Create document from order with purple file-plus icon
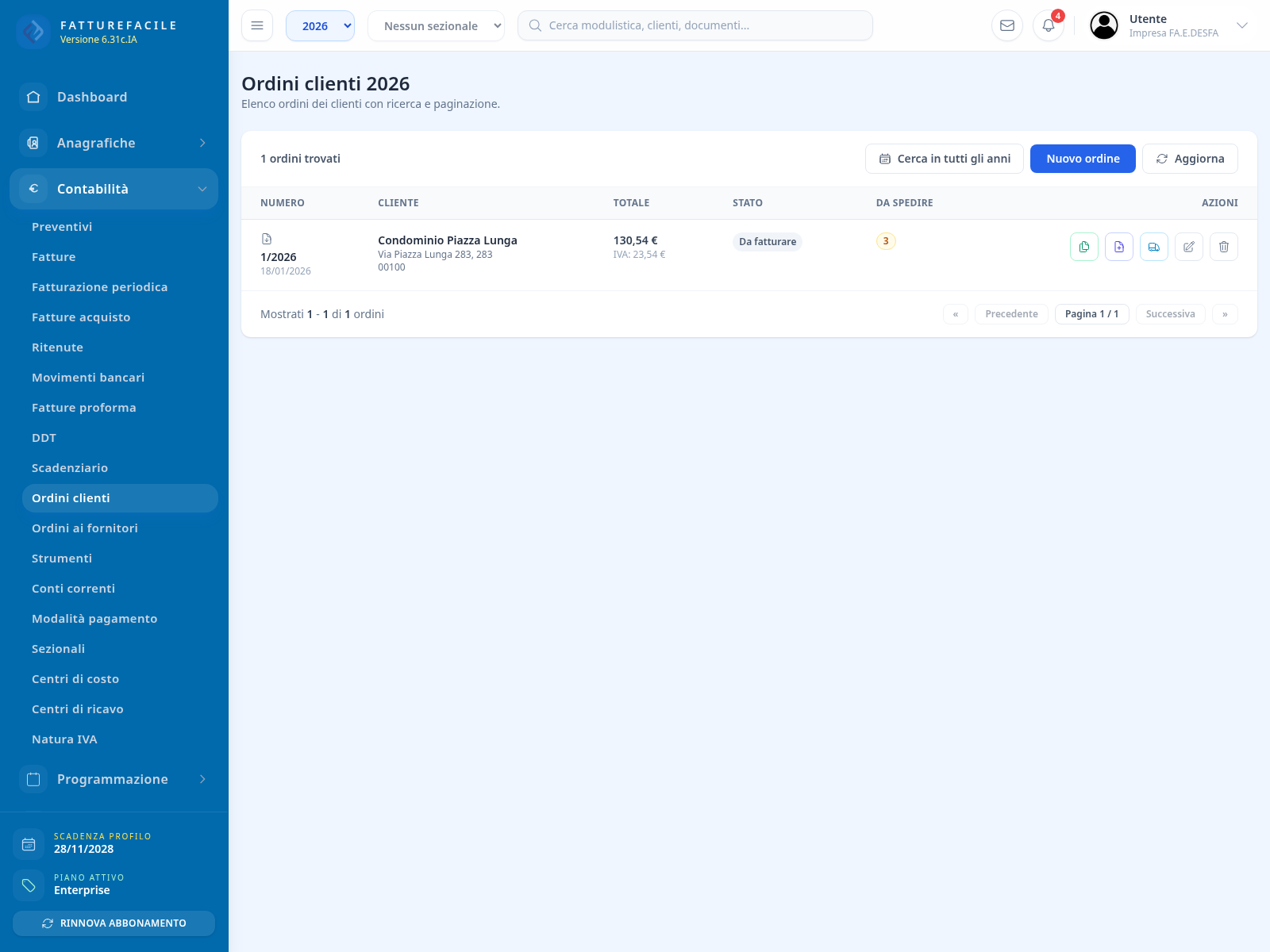1270x952 pixels. point(1119,247)
